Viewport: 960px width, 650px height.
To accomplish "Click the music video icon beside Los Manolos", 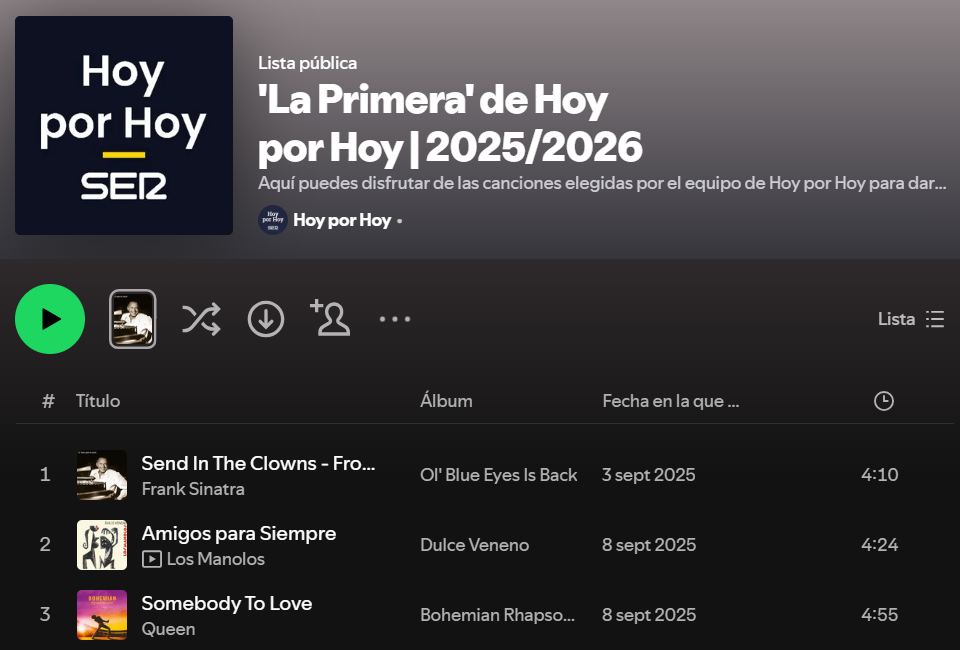I will tap(152, 559).
